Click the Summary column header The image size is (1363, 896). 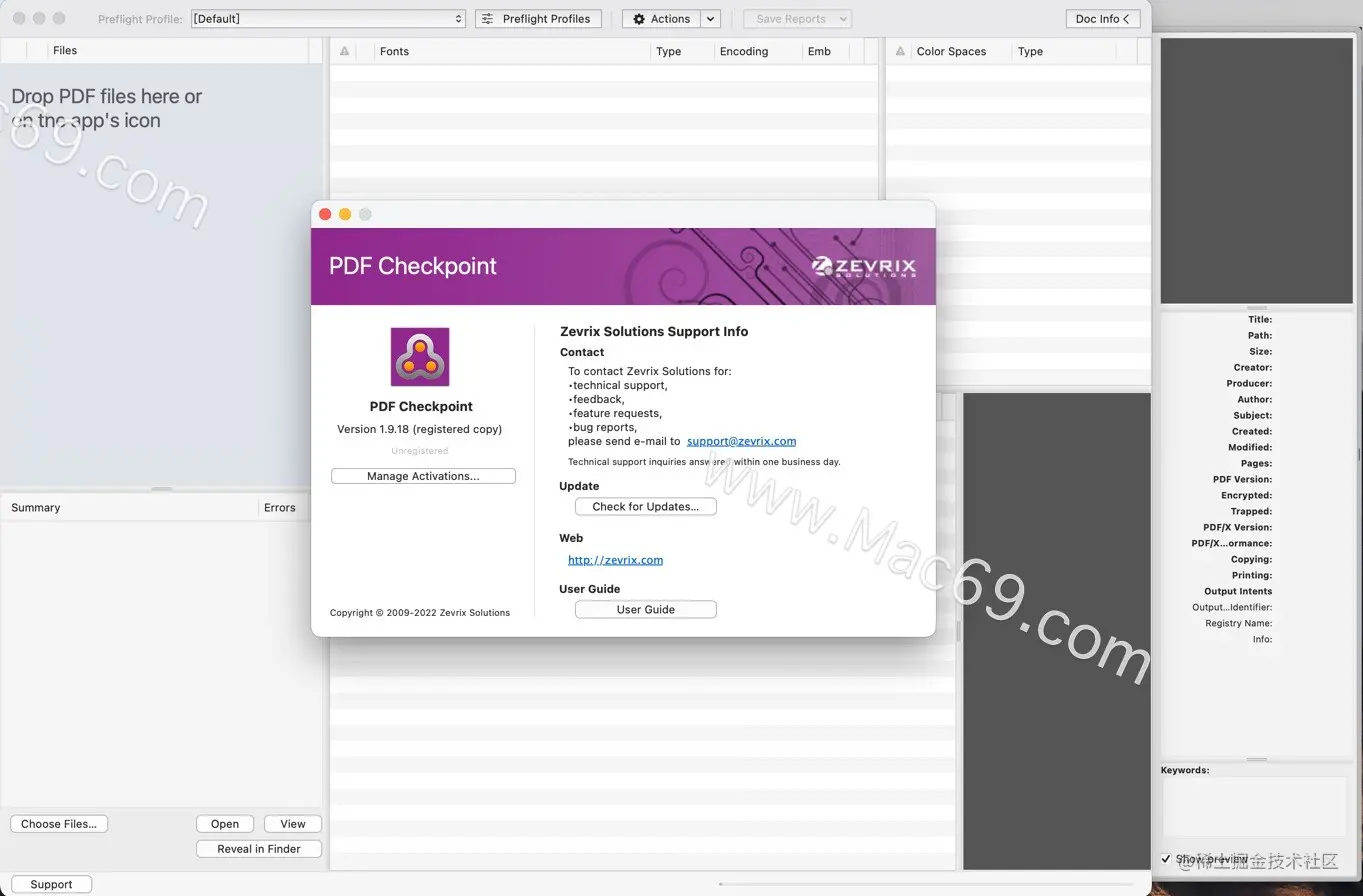pos(130,508)
